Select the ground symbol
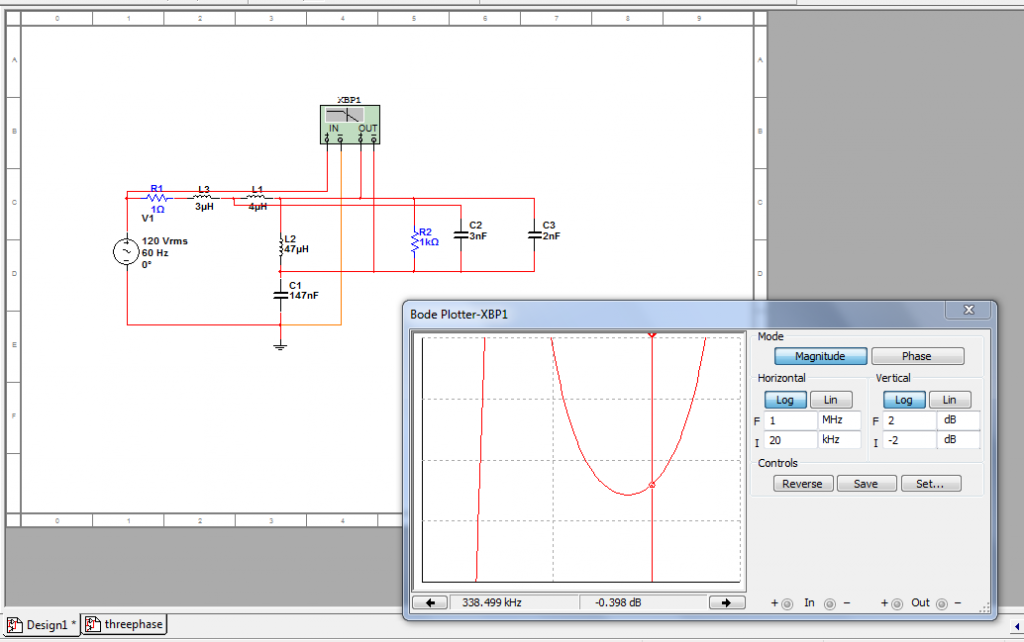The width and height of the screenshot is (1024, 642). pos(280,346)
